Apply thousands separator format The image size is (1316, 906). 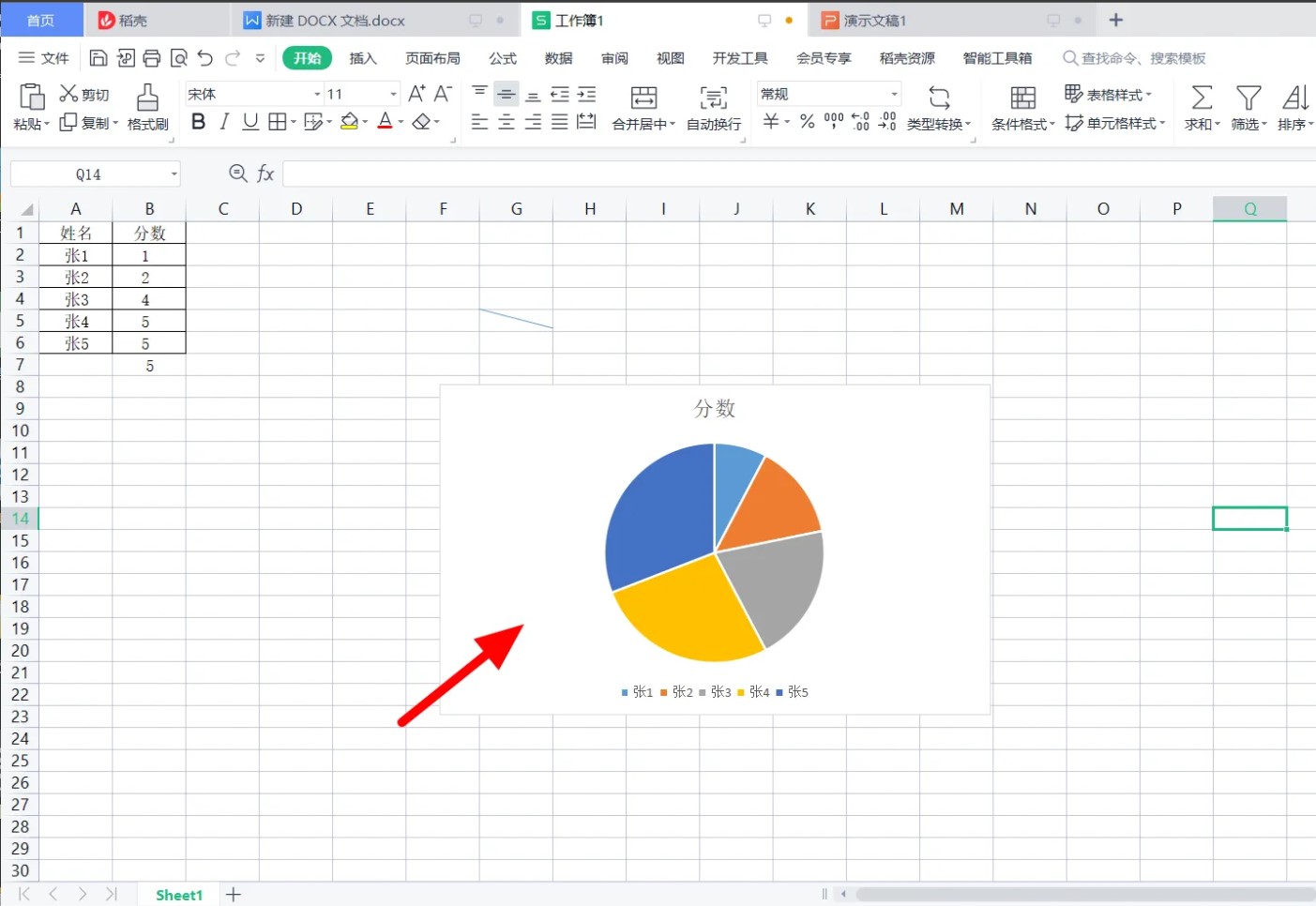point(834,121)
